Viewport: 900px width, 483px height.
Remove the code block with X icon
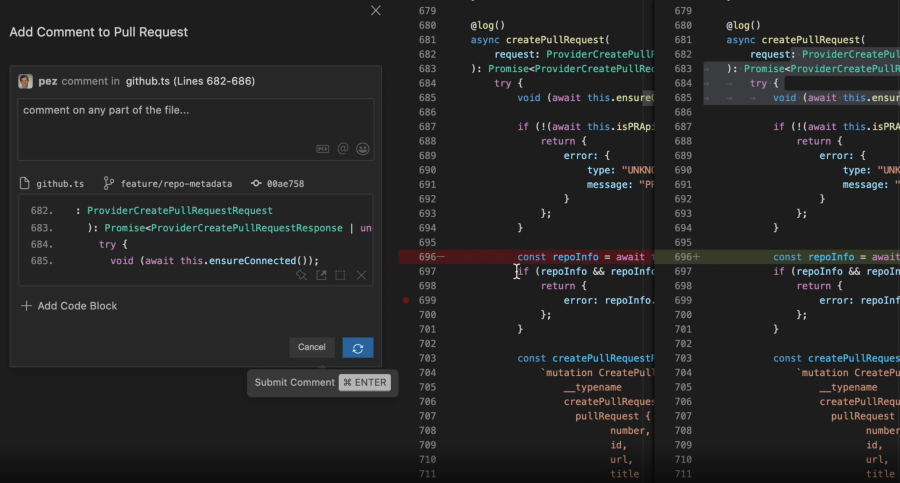pos(361,275)
